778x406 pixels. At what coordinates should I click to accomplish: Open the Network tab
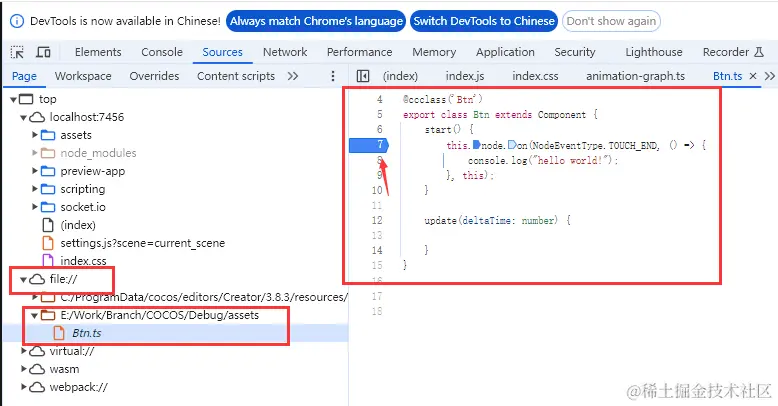tap(285, 52)
